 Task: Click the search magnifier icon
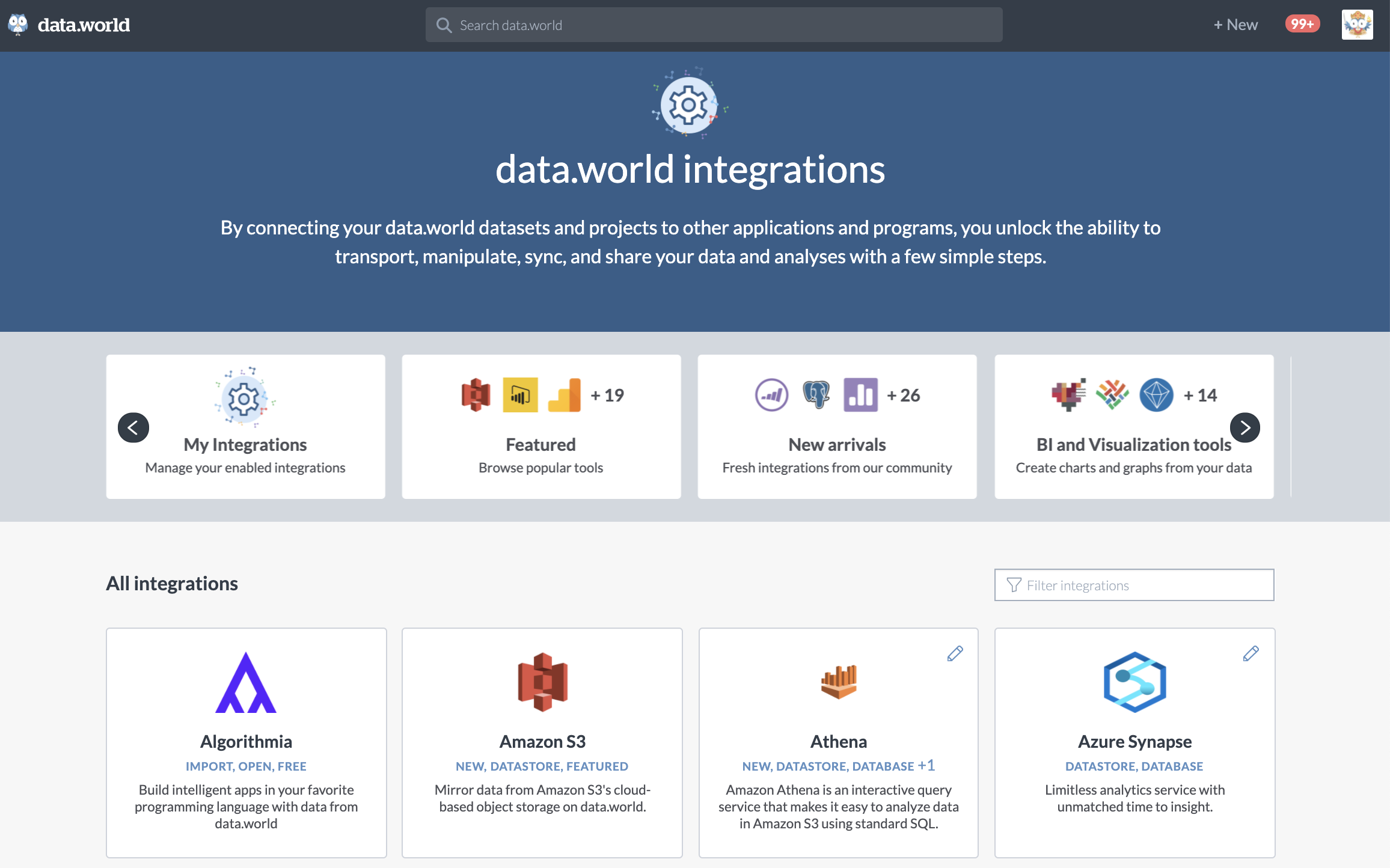pos(444,25)
